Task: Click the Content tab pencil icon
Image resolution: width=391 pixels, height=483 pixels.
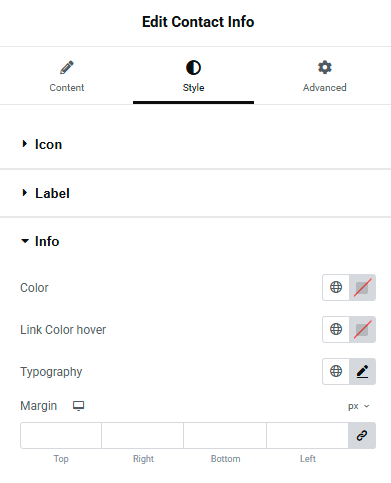Action: 67,67
